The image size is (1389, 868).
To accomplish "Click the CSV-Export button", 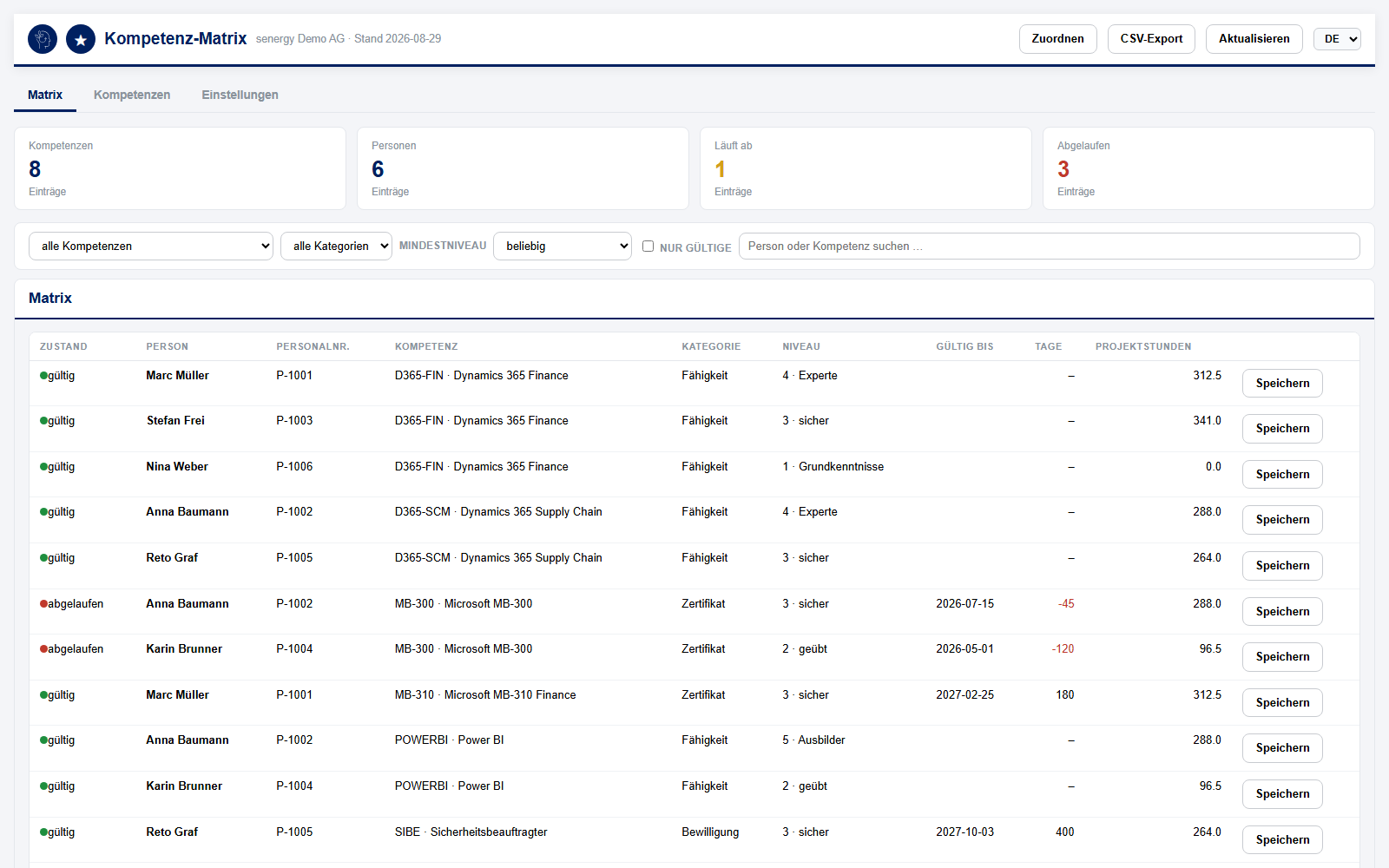I will [1151, 39].
